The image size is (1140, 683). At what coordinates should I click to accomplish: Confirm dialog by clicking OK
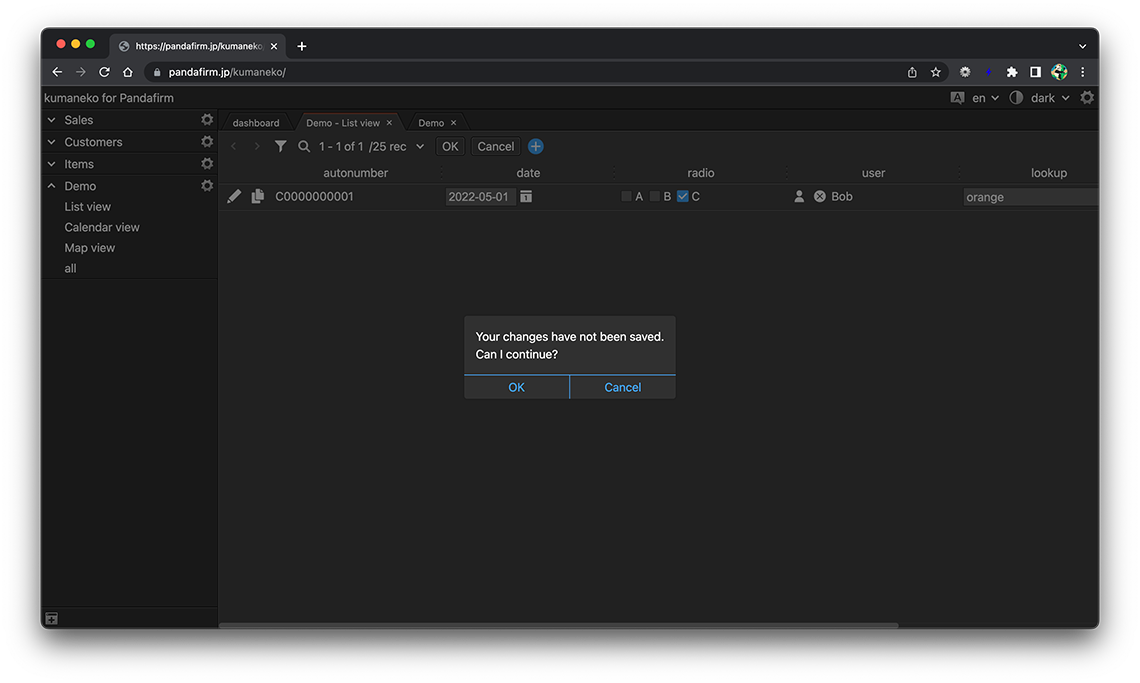pos(516,387)
